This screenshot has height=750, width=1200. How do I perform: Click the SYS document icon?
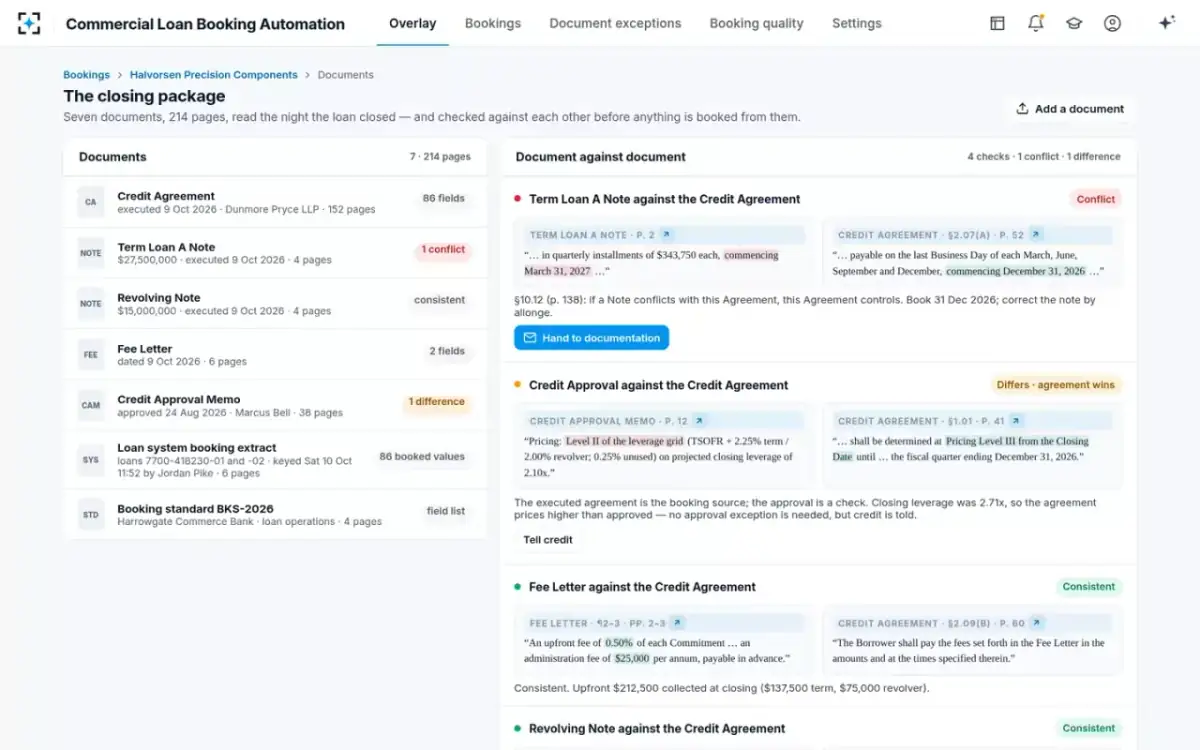(x=91, y=461)
